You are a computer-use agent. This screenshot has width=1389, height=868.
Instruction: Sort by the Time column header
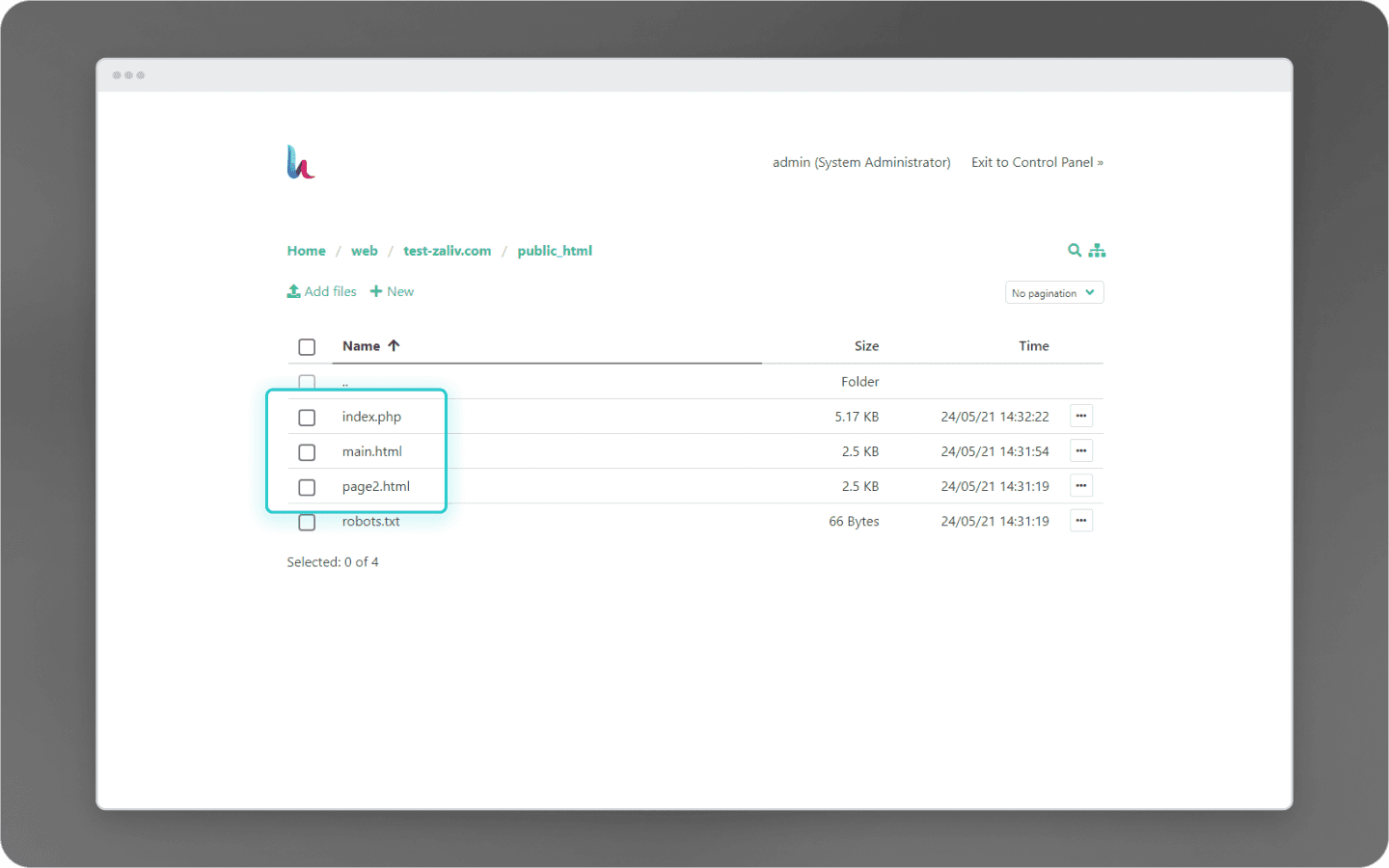[x=1034, y=346]
